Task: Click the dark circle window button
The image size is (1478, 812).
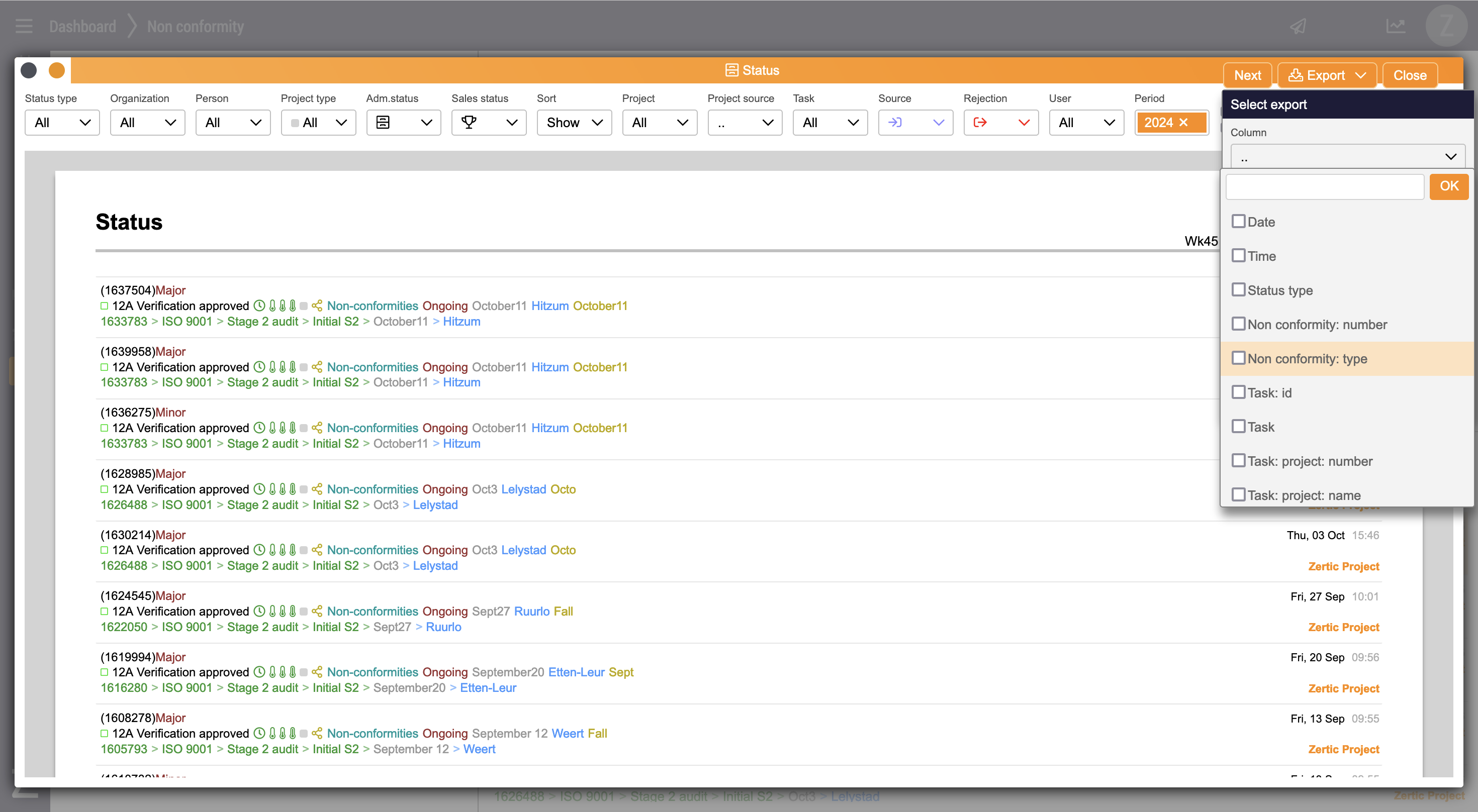Action: 29,70
